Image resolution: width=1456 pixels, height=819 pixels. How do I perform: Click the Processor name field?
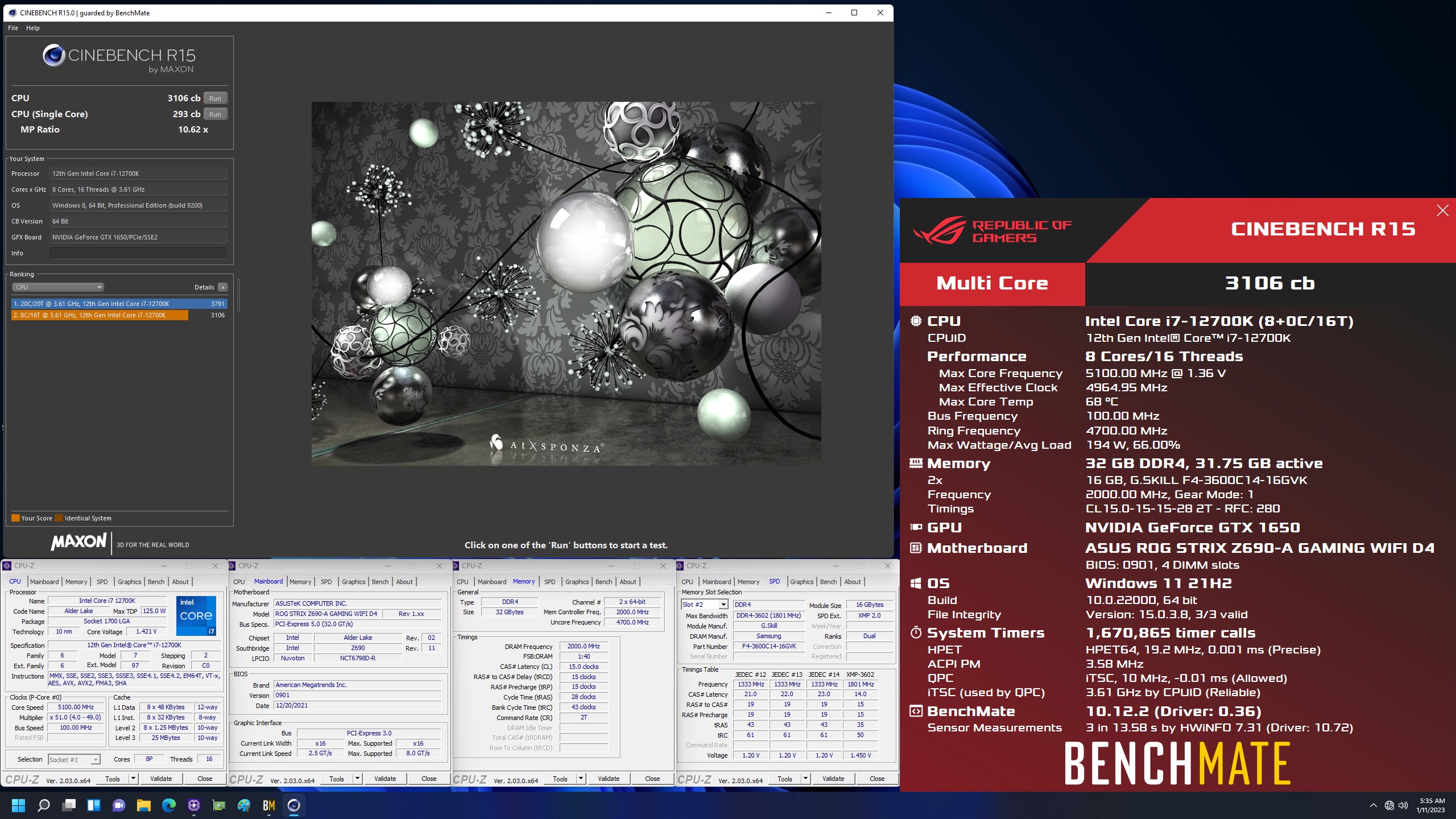[x=138, y=173]
